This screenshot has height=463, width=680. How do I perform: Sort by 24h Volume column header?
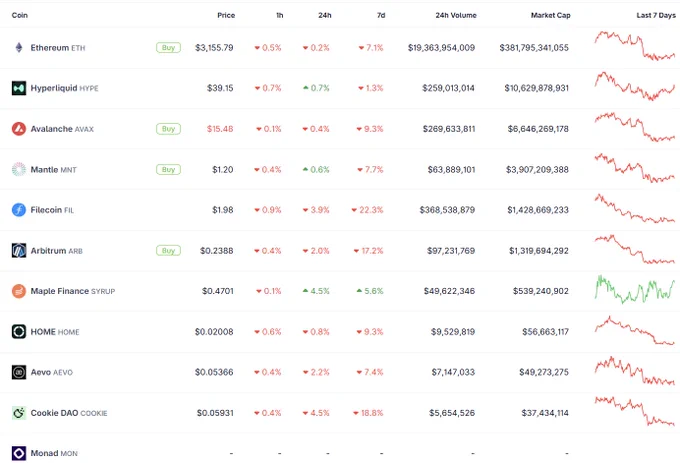click(456, 15)
